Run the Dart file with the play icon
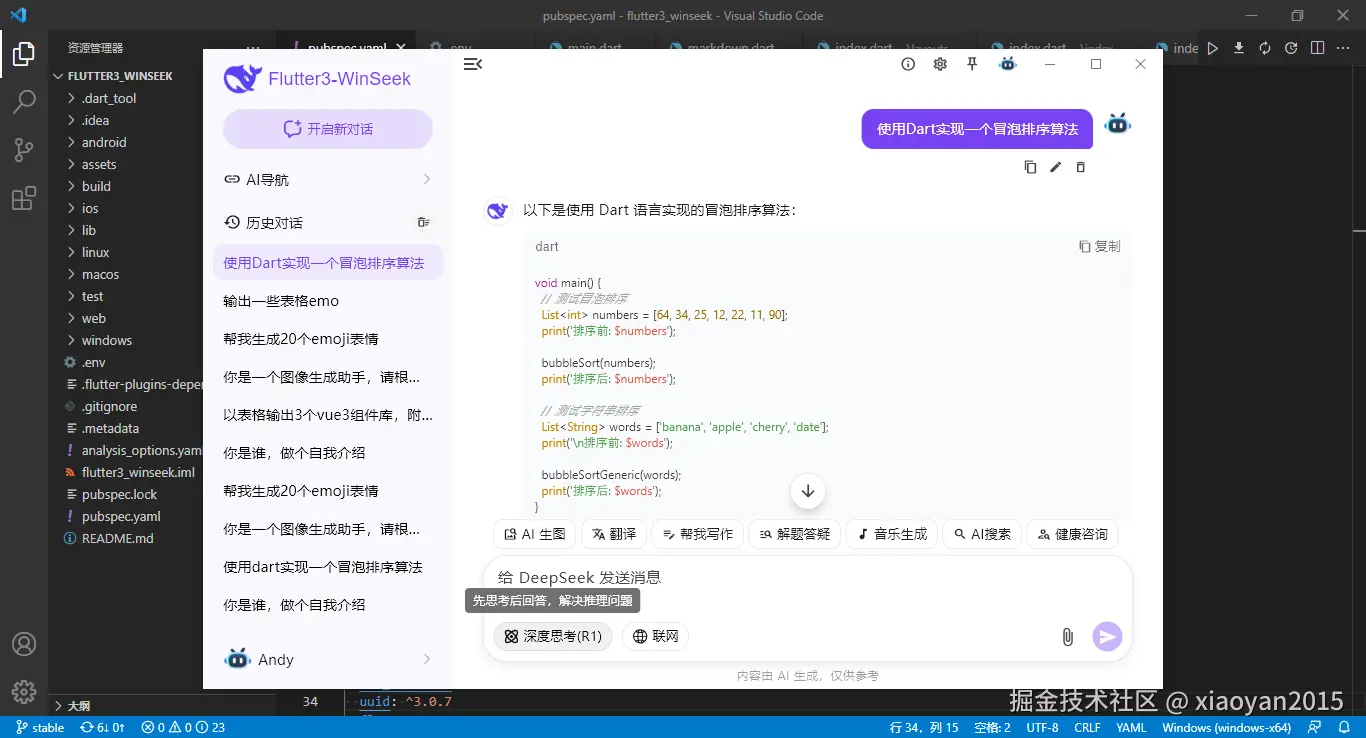The width and height of the screenshot is (1366, 738). (x=1211, y=47)
